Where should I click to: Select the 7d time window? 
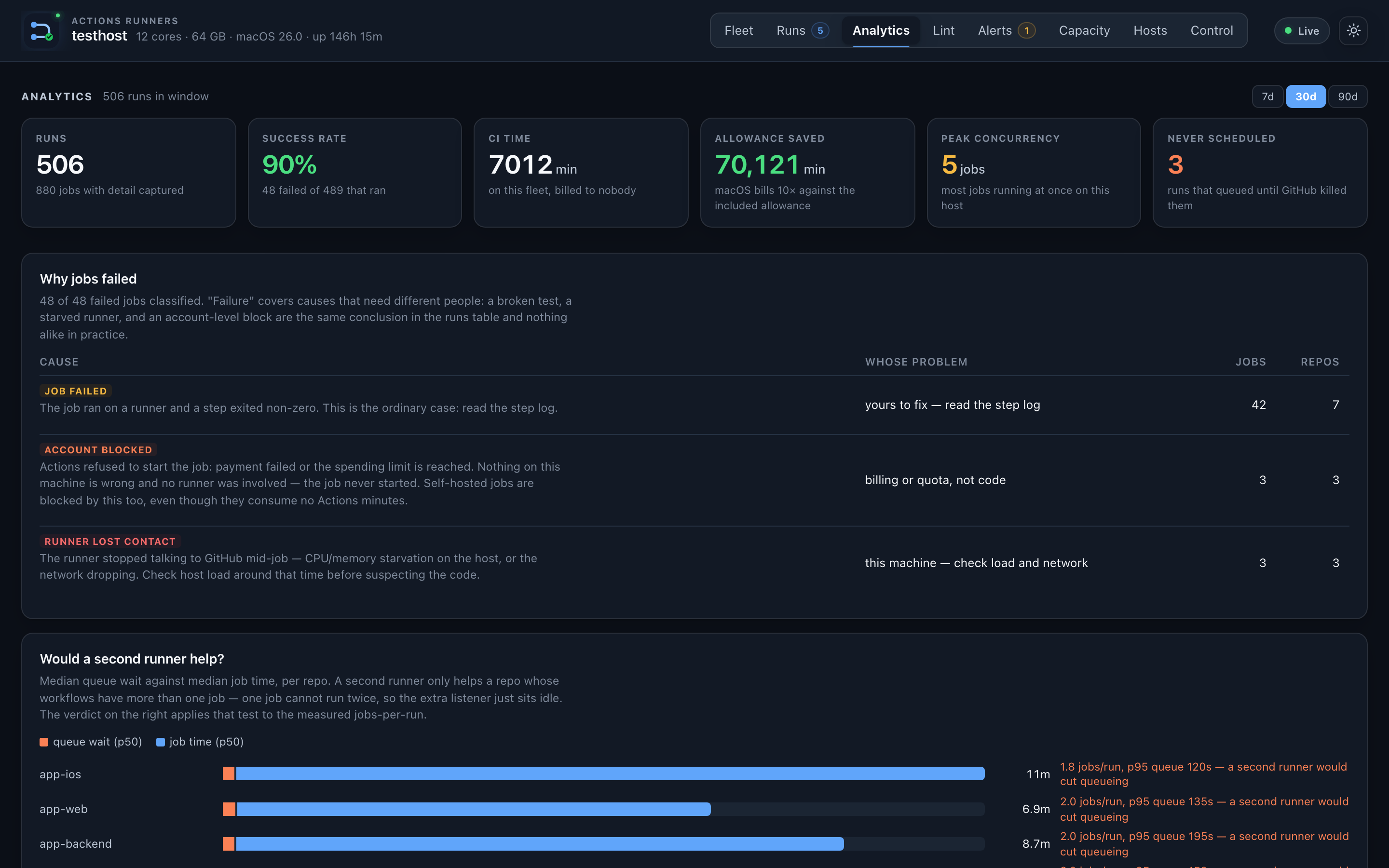1267,96
